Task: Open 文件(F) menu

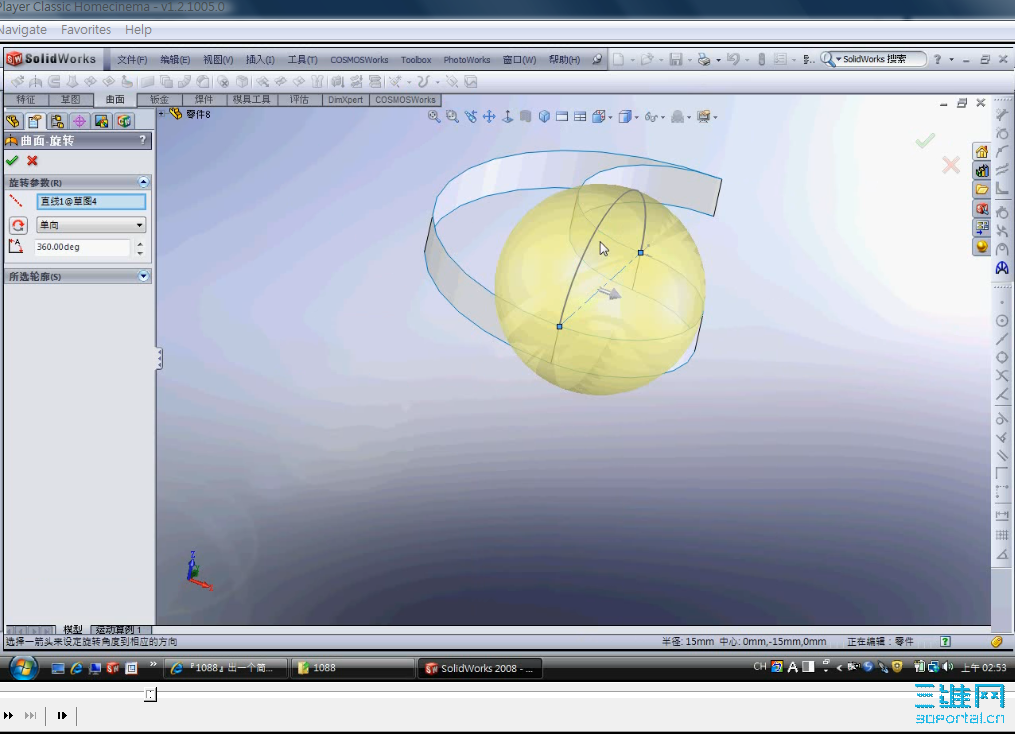Action: [x=132, y=60]
